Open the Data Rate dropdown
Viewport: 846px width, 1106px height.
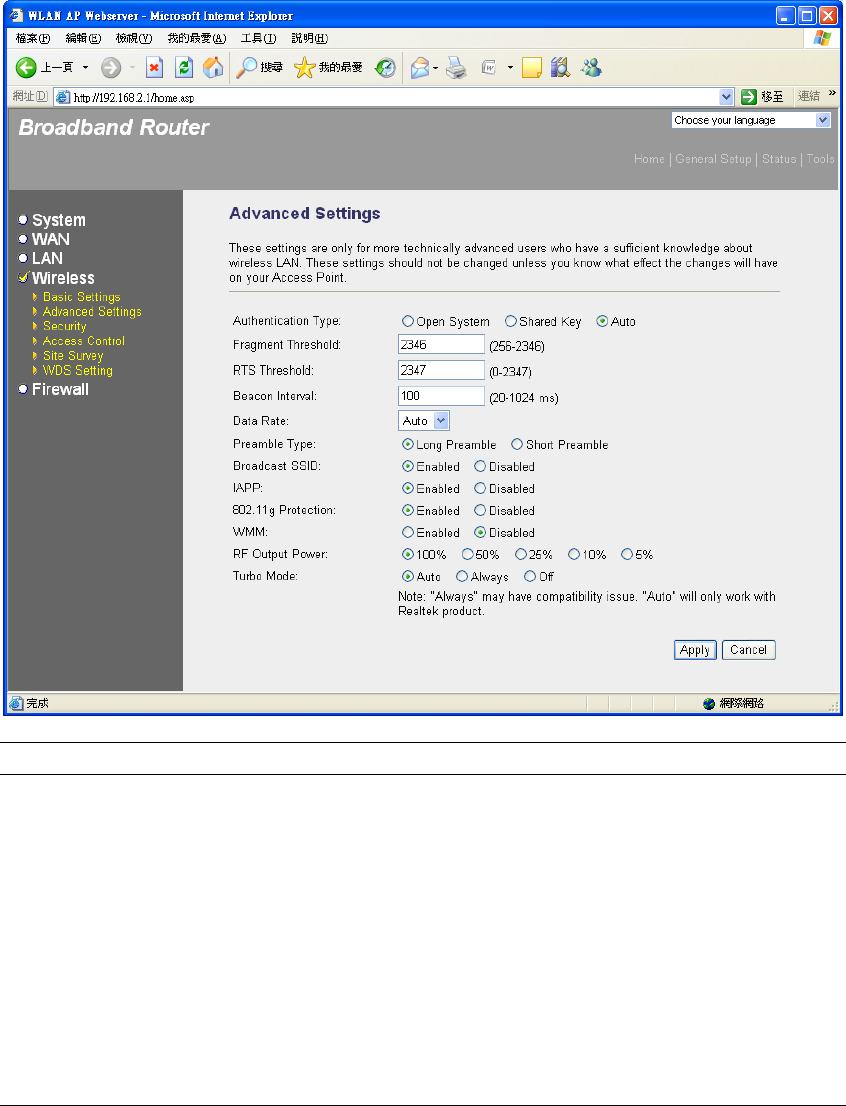click(424, 420)
